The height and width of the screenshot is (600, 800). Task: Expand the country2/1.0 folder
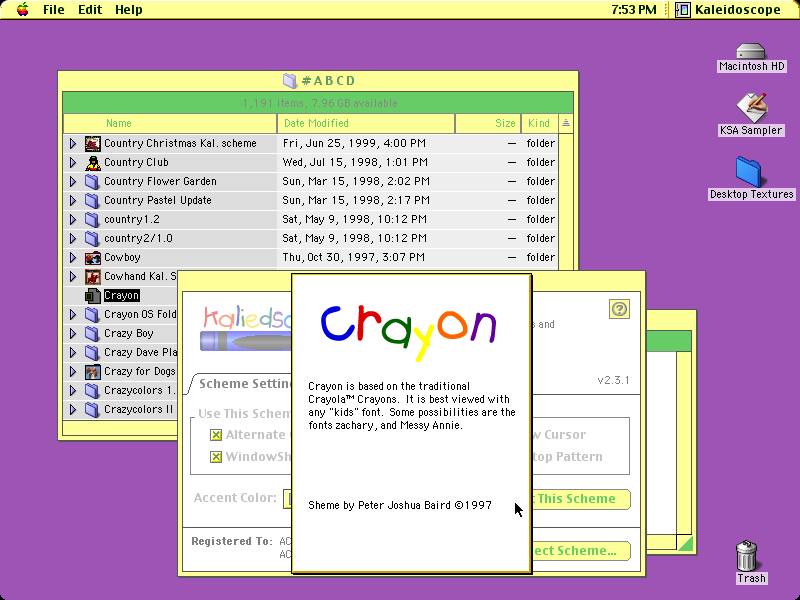click(x=73, y=238)
